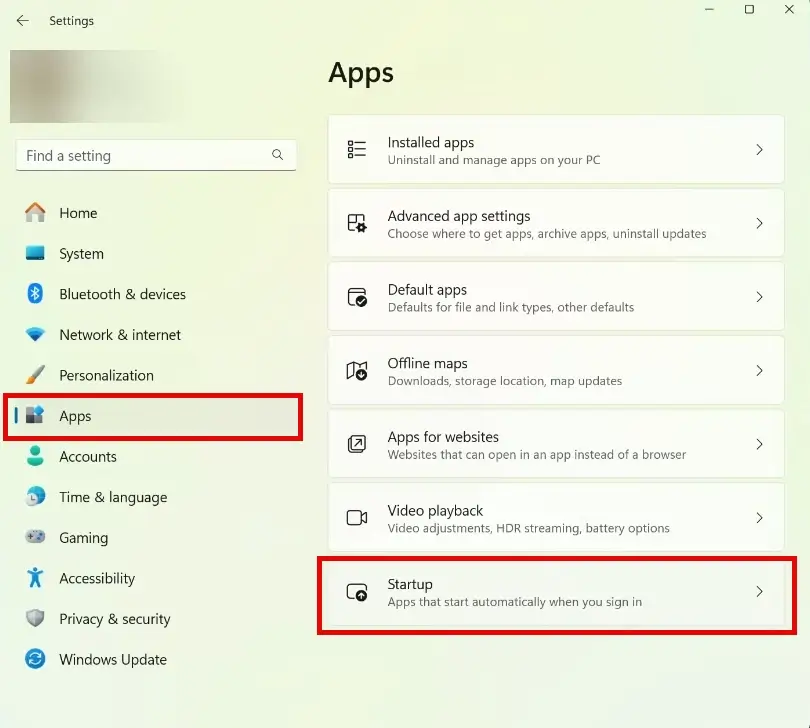Open Privacy & security label
The width and height of the screenshot is (810, 728).
coord(115,619)
